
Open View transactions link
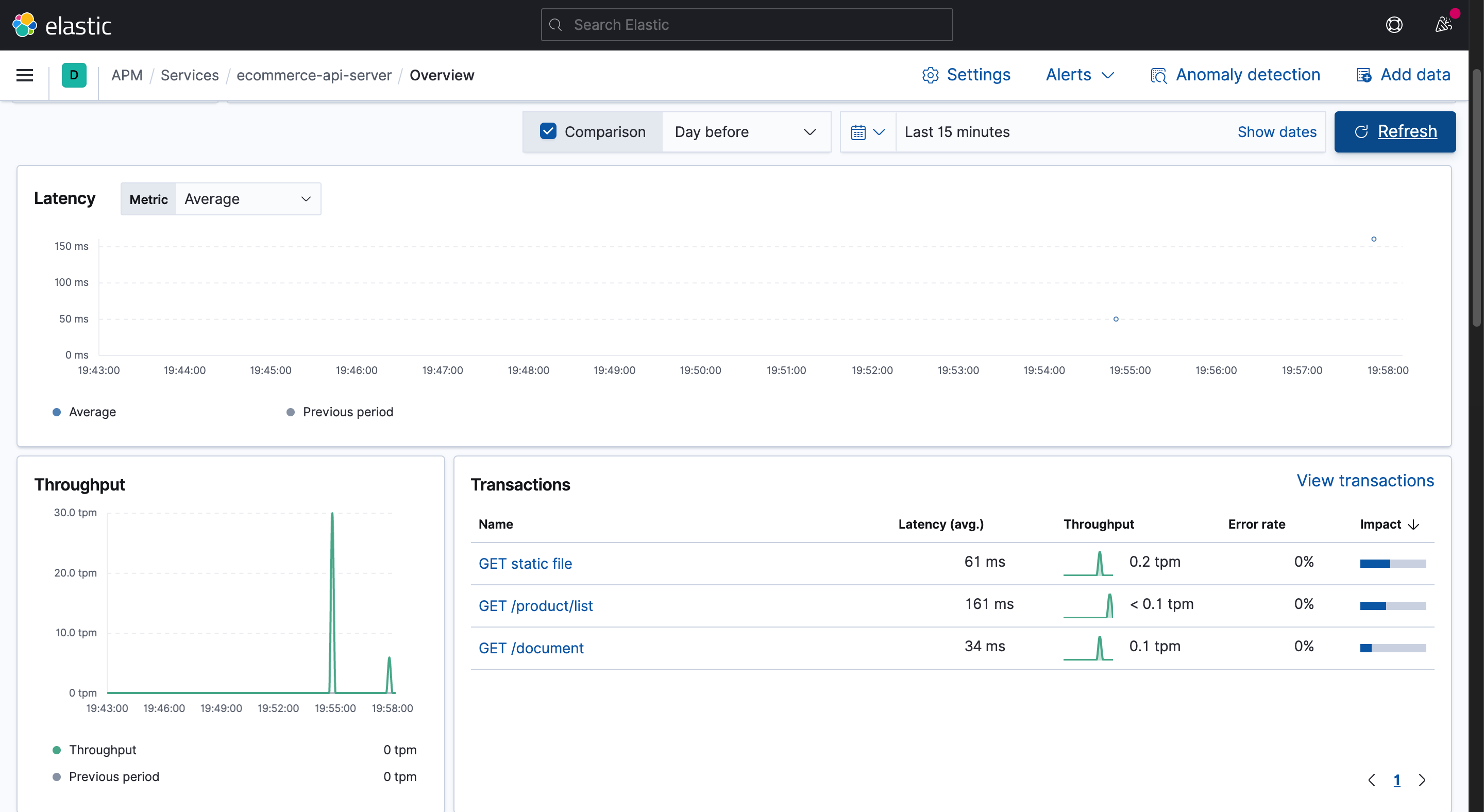click(1365, 480)
